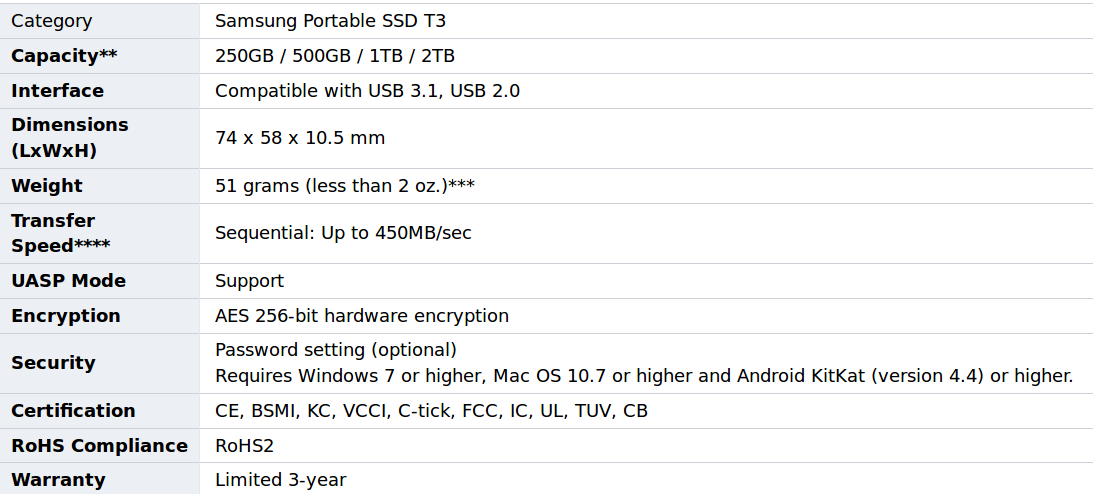
Task: Select the Interface row header
Action: [x=57, y=91]
